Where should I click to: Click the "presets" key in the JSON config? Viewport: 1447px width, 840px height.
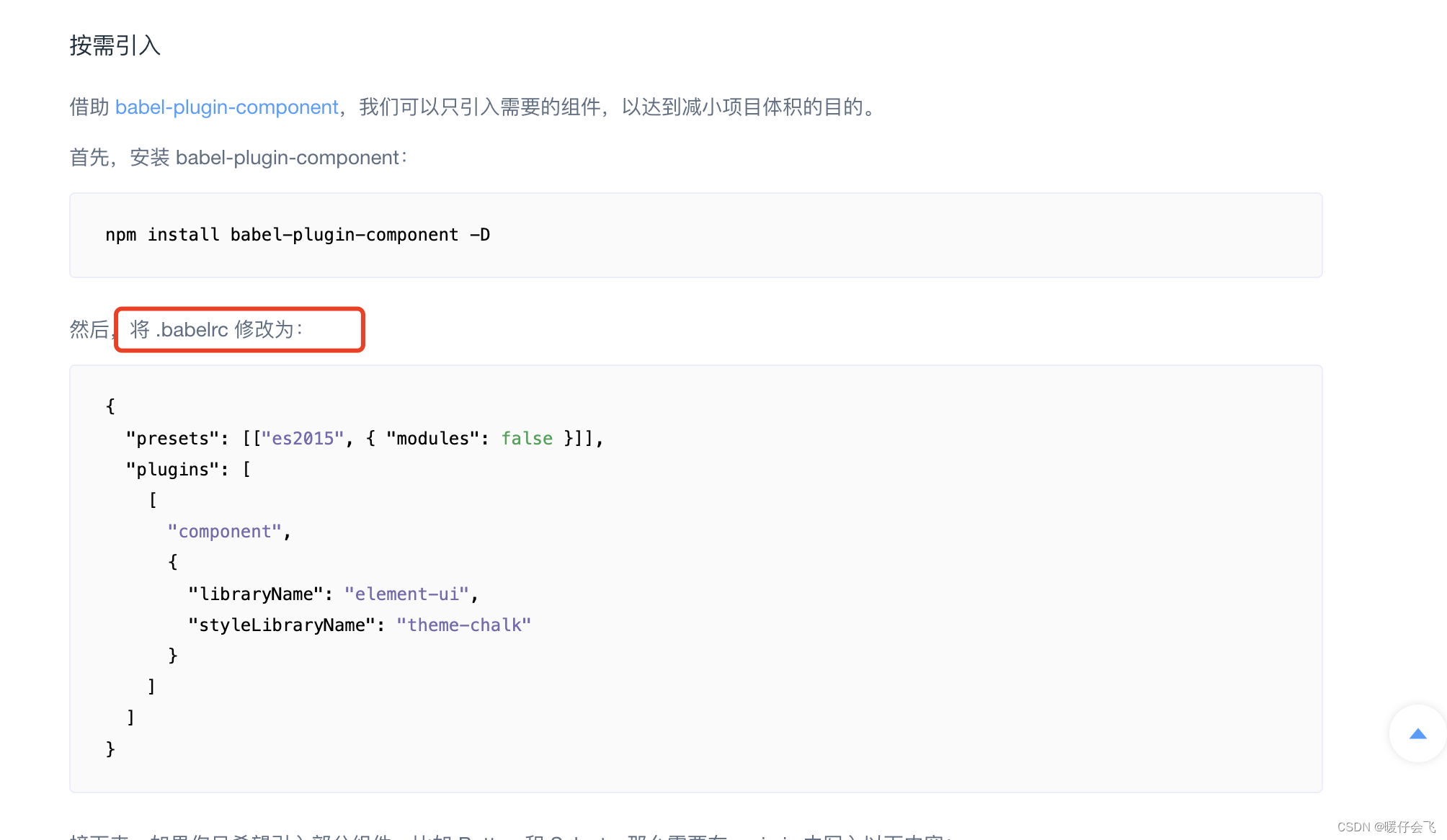point(172,438)
